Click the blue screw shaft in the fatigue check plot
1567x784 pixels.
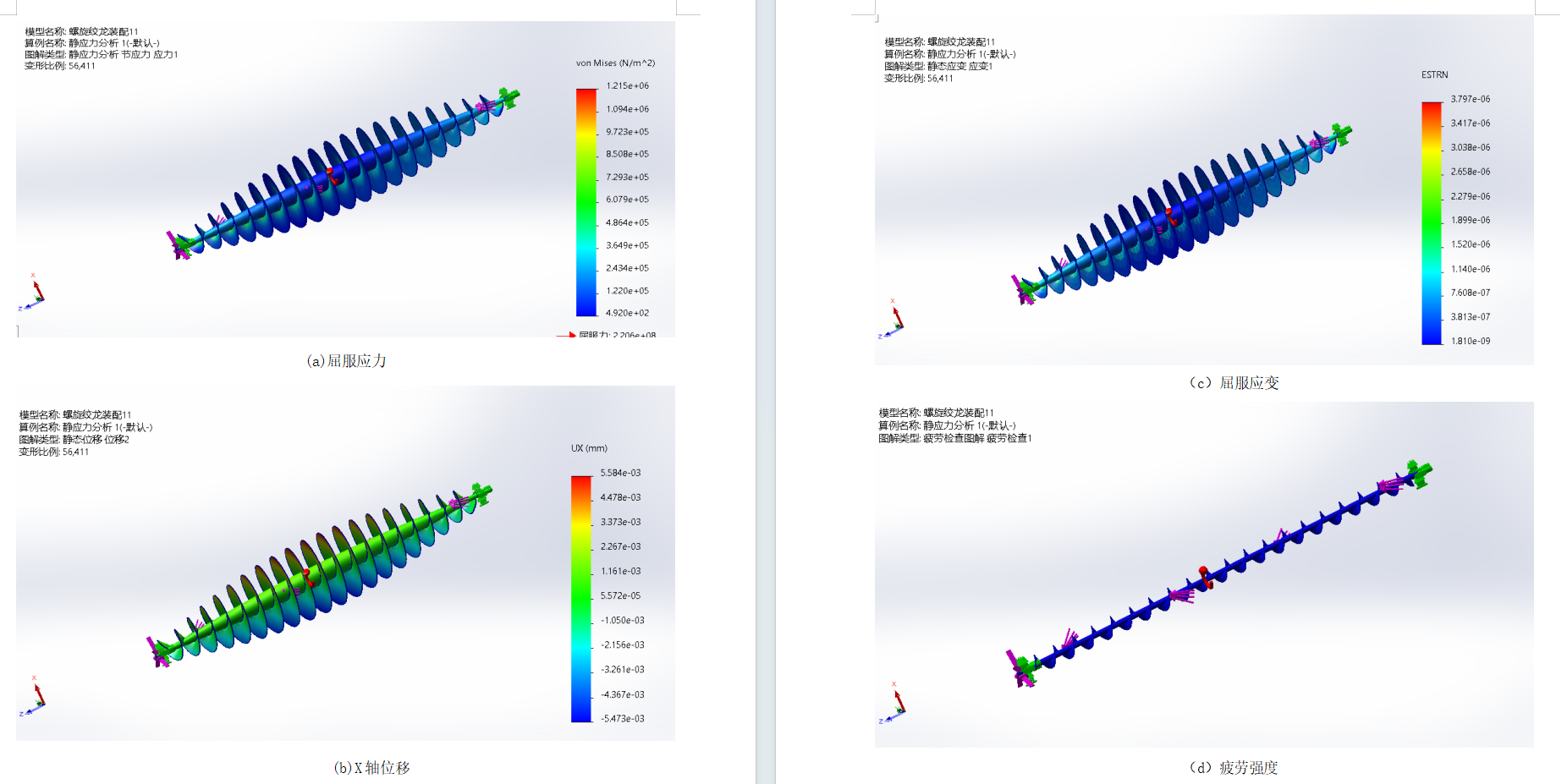(1218, 574)
